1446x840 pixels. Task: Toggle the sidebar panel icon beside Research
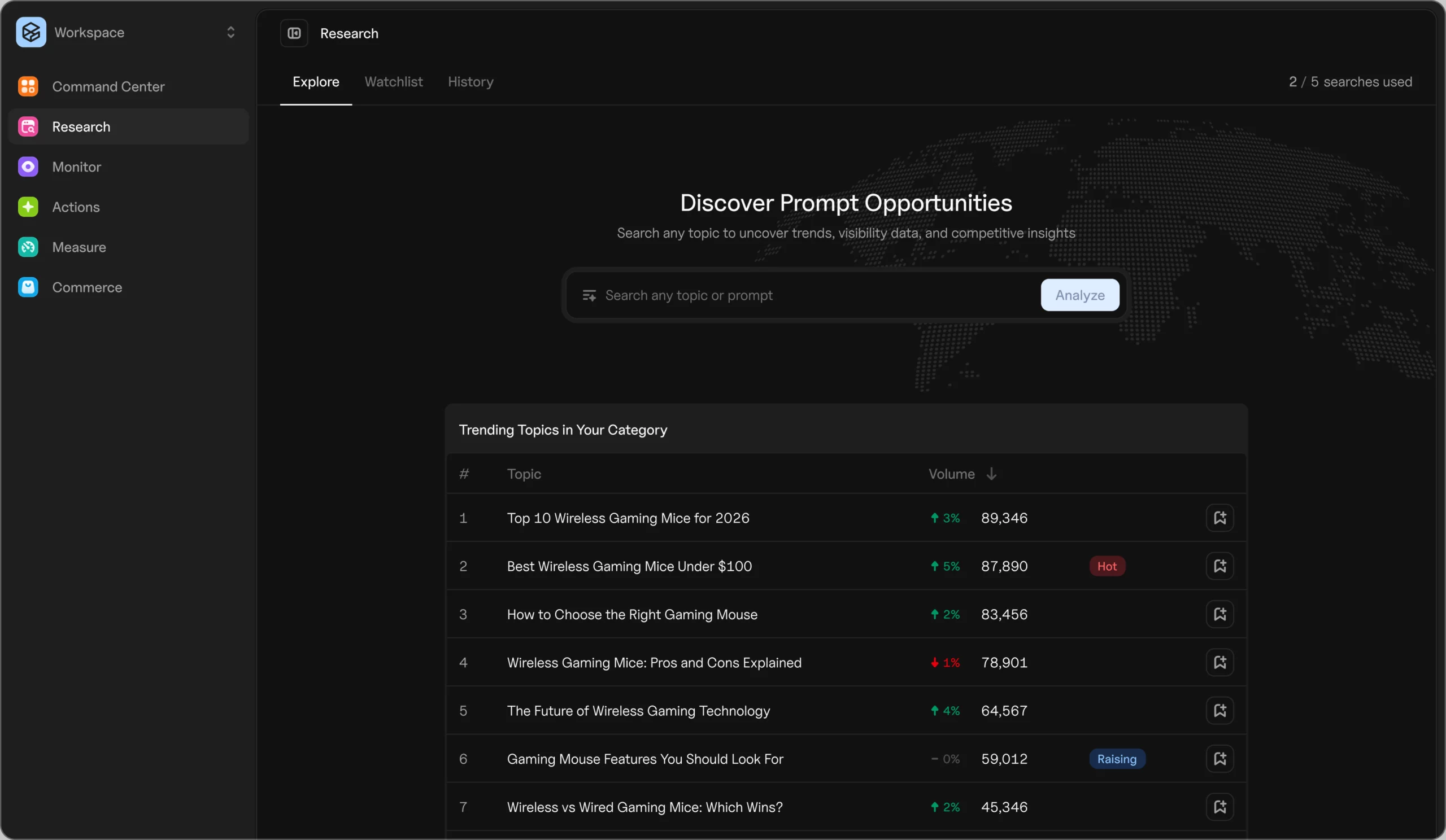tap(294, 33)
